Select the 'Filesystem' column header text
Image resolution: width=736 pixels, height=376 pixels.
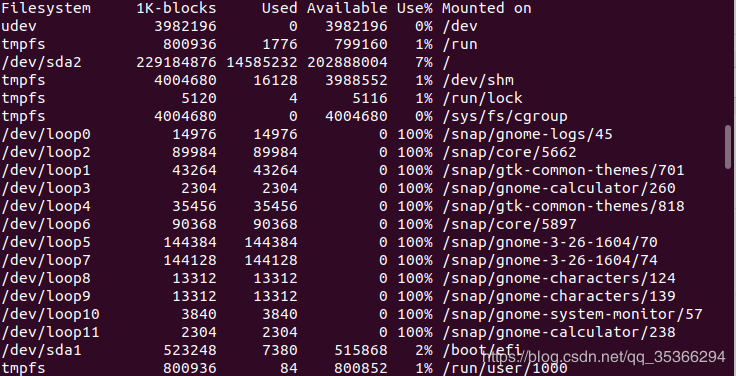pos(46,8)
